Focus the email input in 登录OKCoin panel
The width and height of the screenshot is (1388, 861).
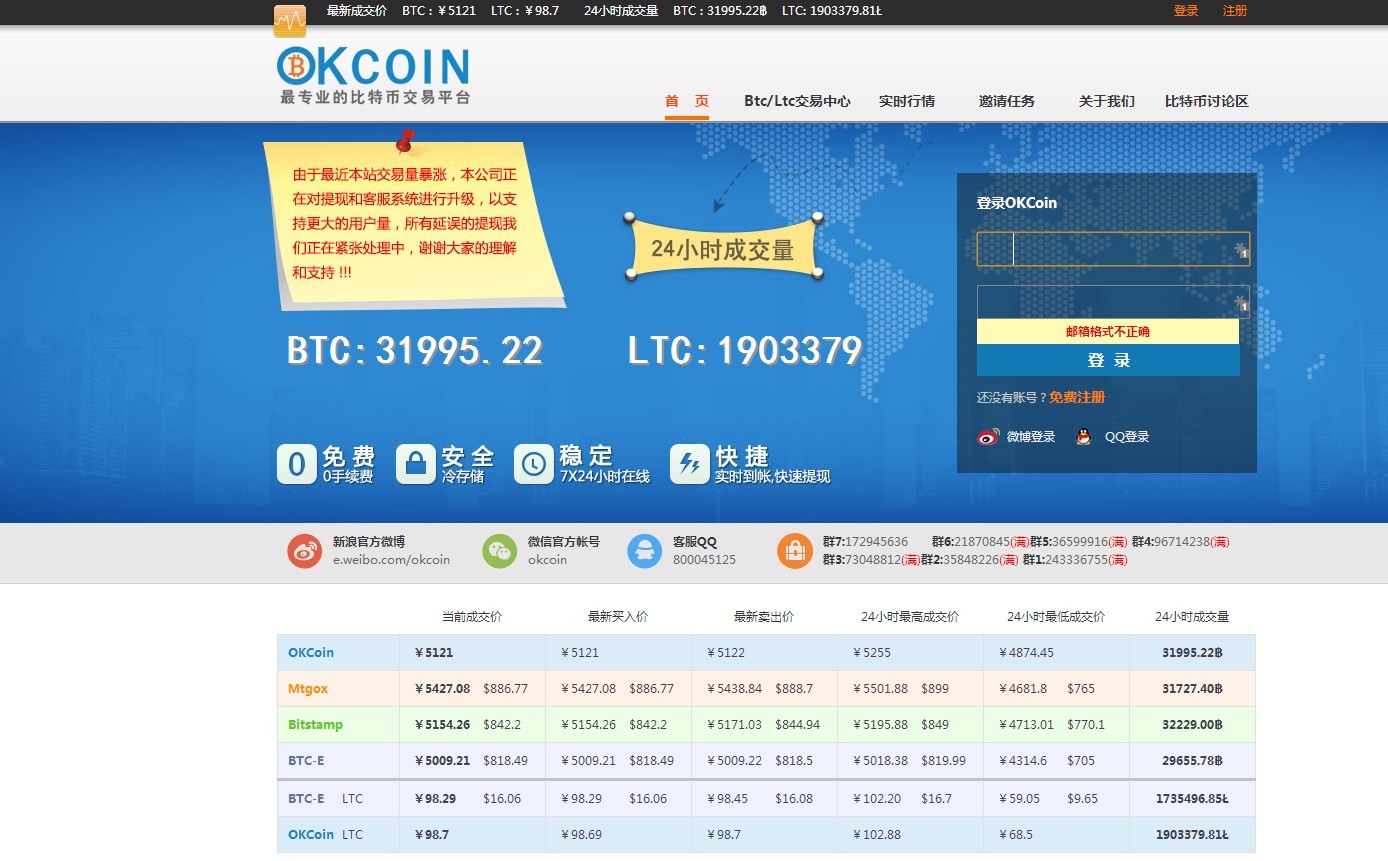coord(1113,249)
